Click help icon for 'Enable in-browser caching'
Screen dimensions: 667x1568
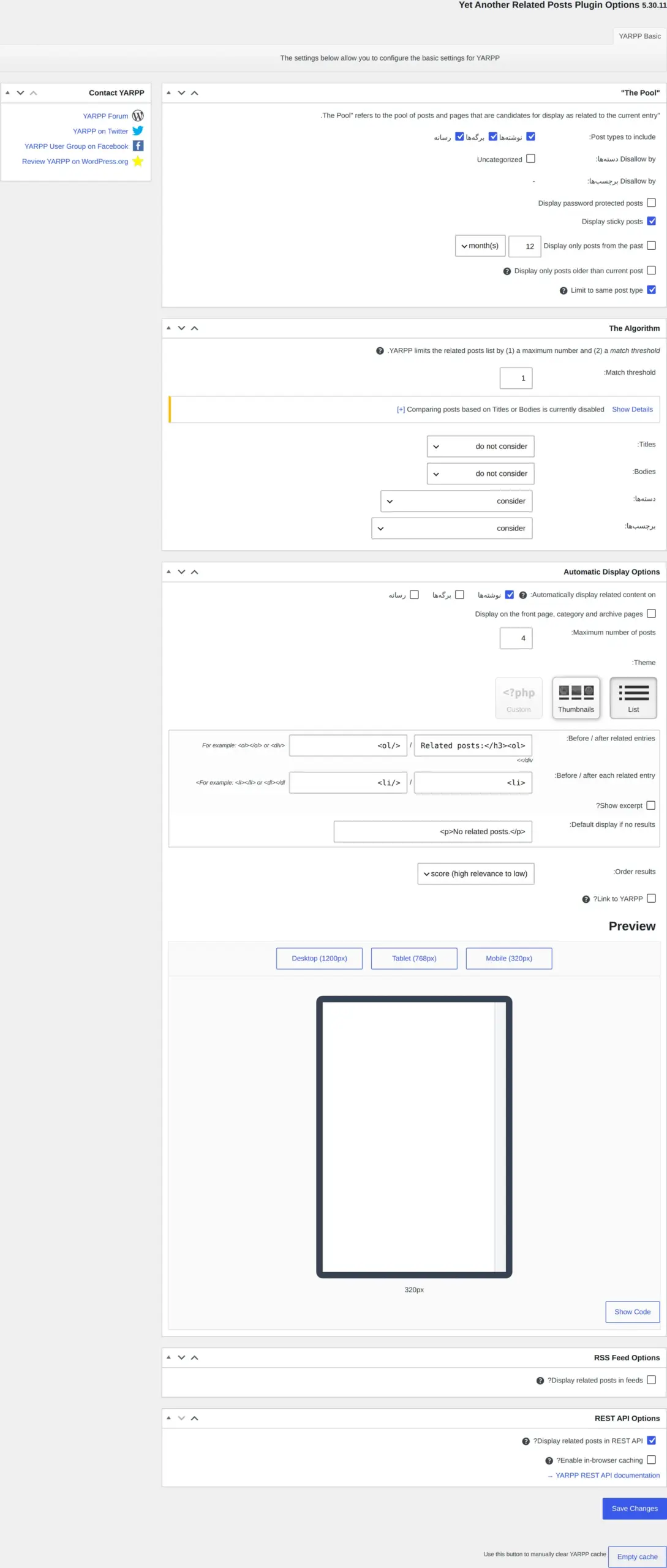pos(549,1461)
